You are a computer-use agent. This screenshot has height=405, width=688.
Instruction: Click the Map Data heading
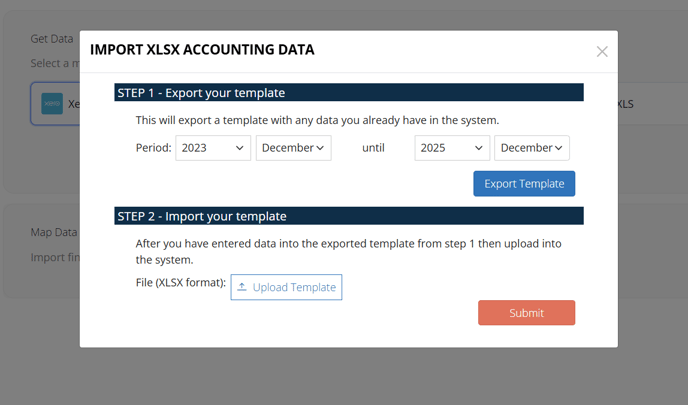(54, 233)
